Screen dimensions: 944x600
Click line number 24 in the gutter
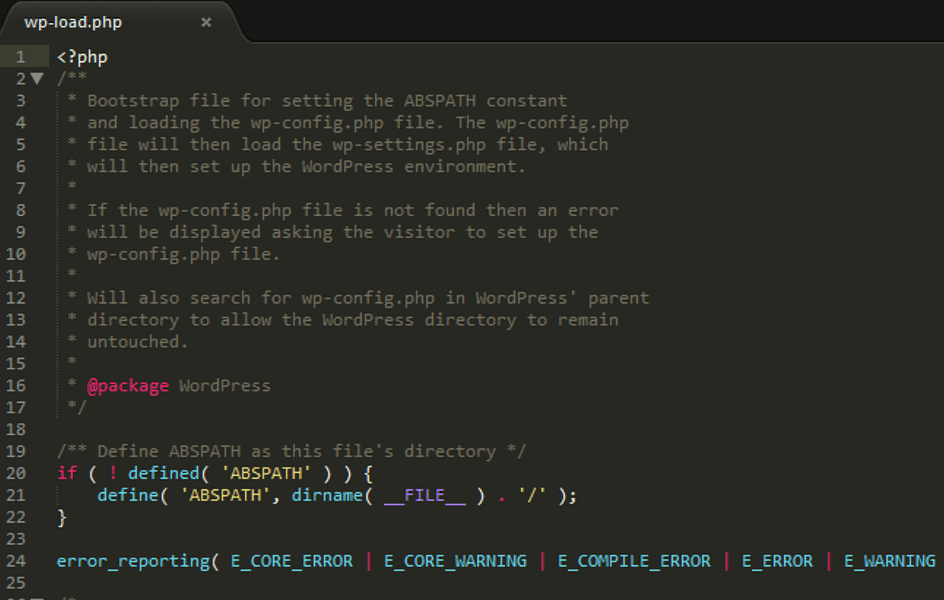[20, 561]
